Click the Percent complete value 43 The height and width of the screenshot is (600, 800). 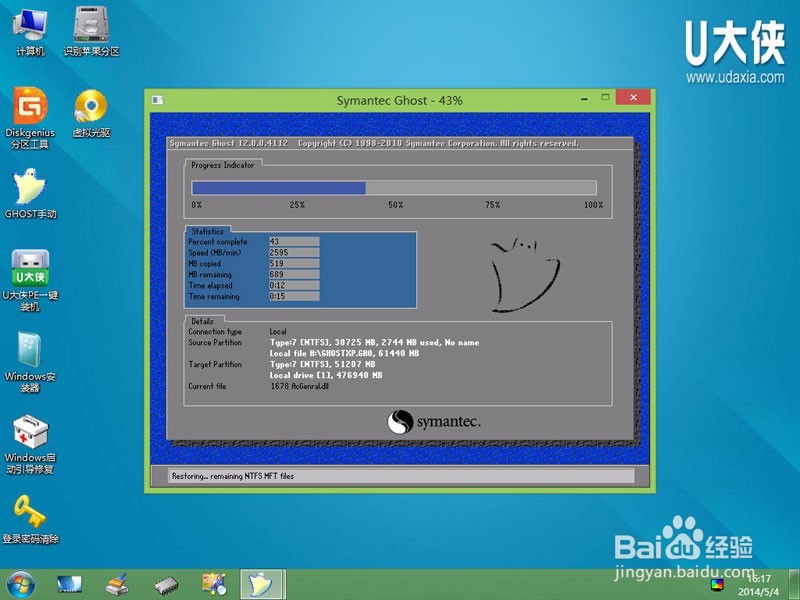pyautogui.click(x=294, y=241)
